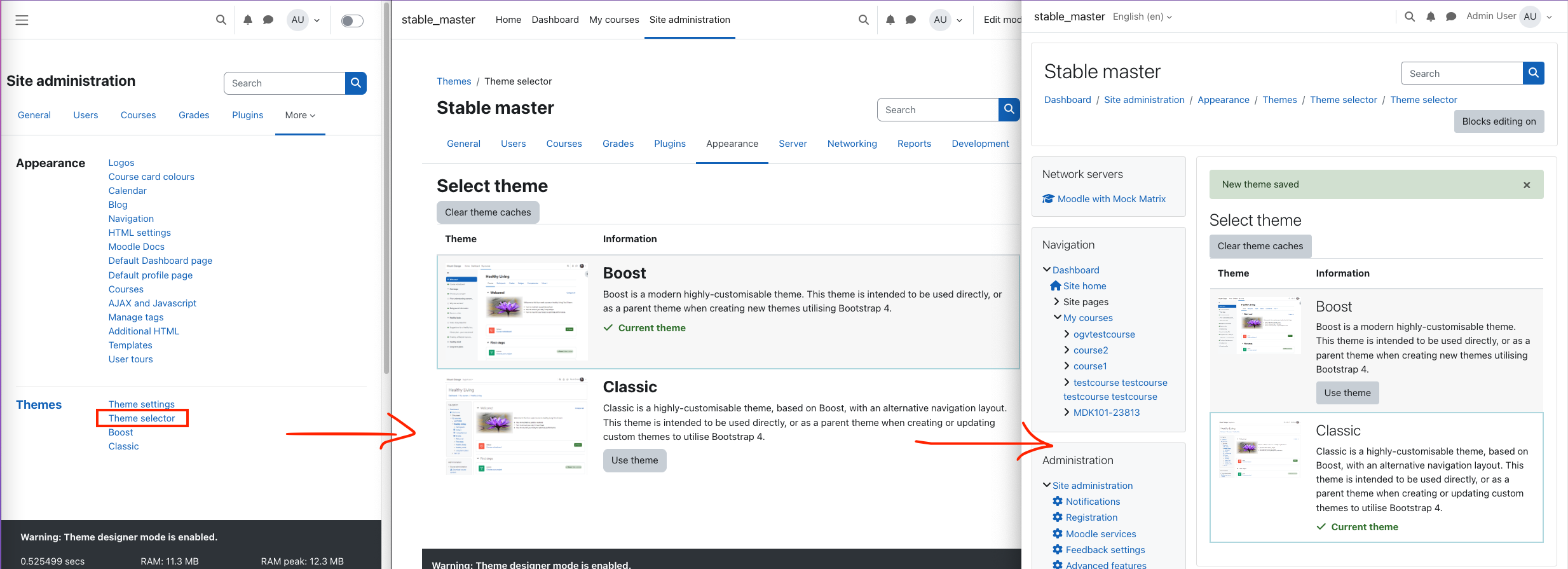Open Site home with house icon

click(x=1079, y=286)
